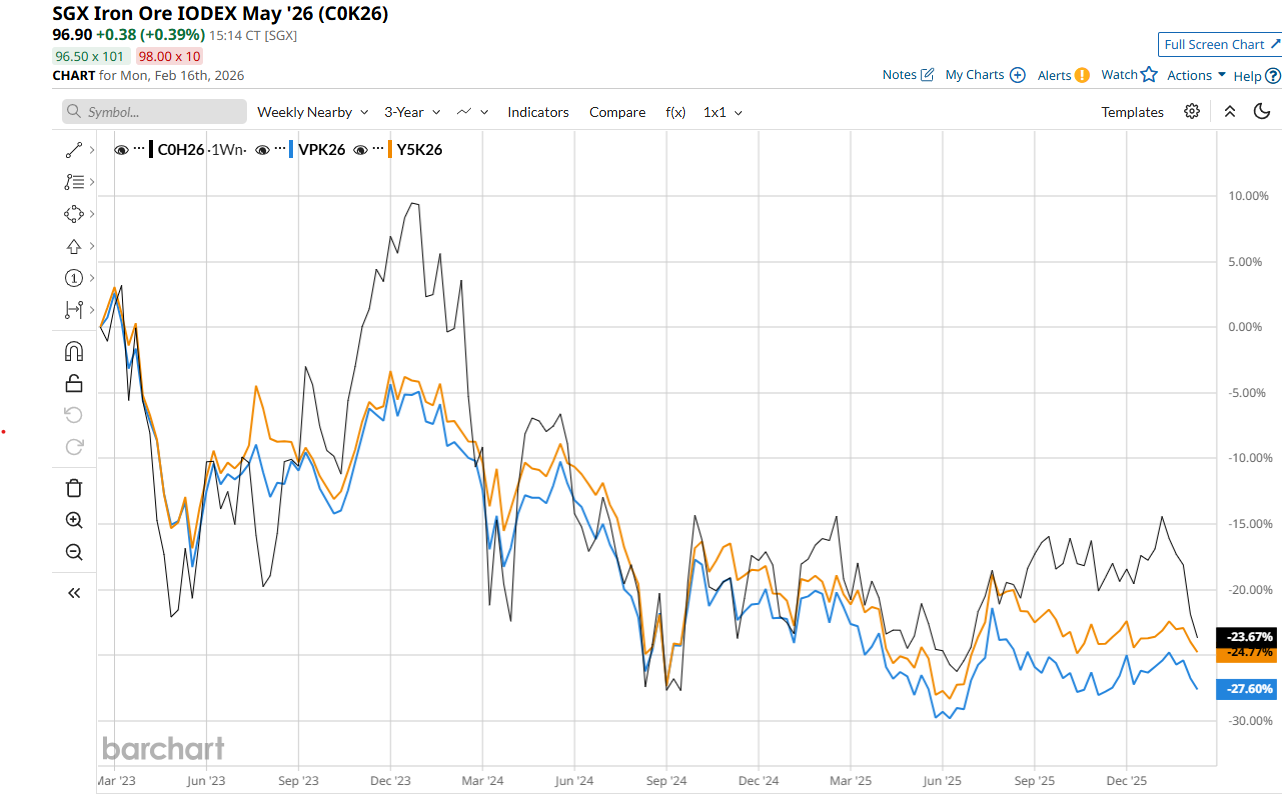Click the Full Screen Chart button

tap(1219, 45)
